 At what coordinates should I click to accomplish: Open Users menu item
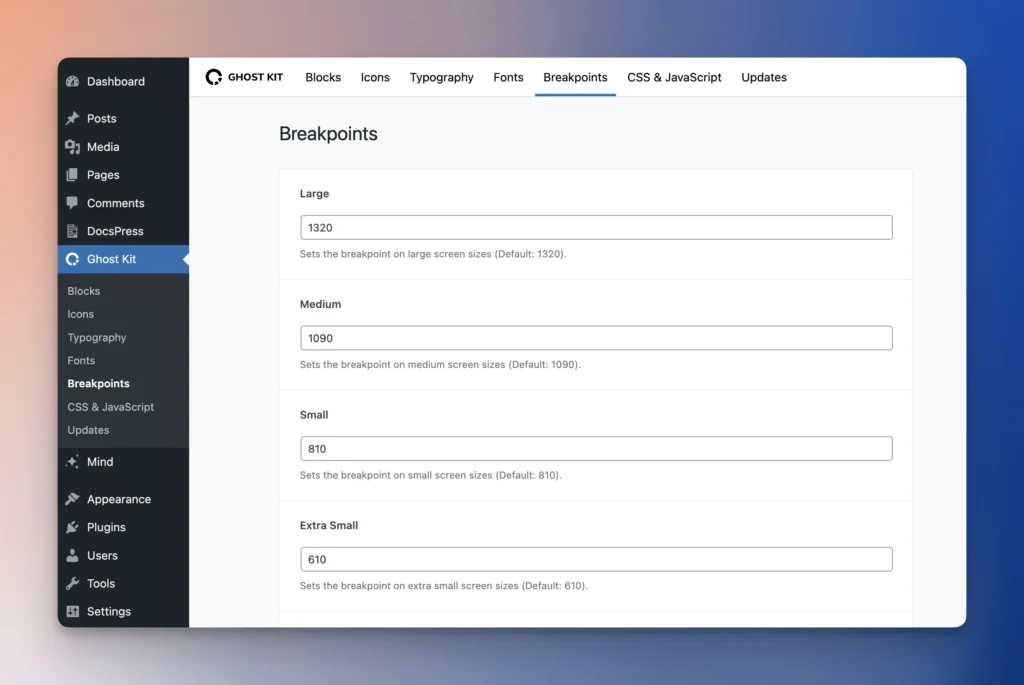click(102, 556)
